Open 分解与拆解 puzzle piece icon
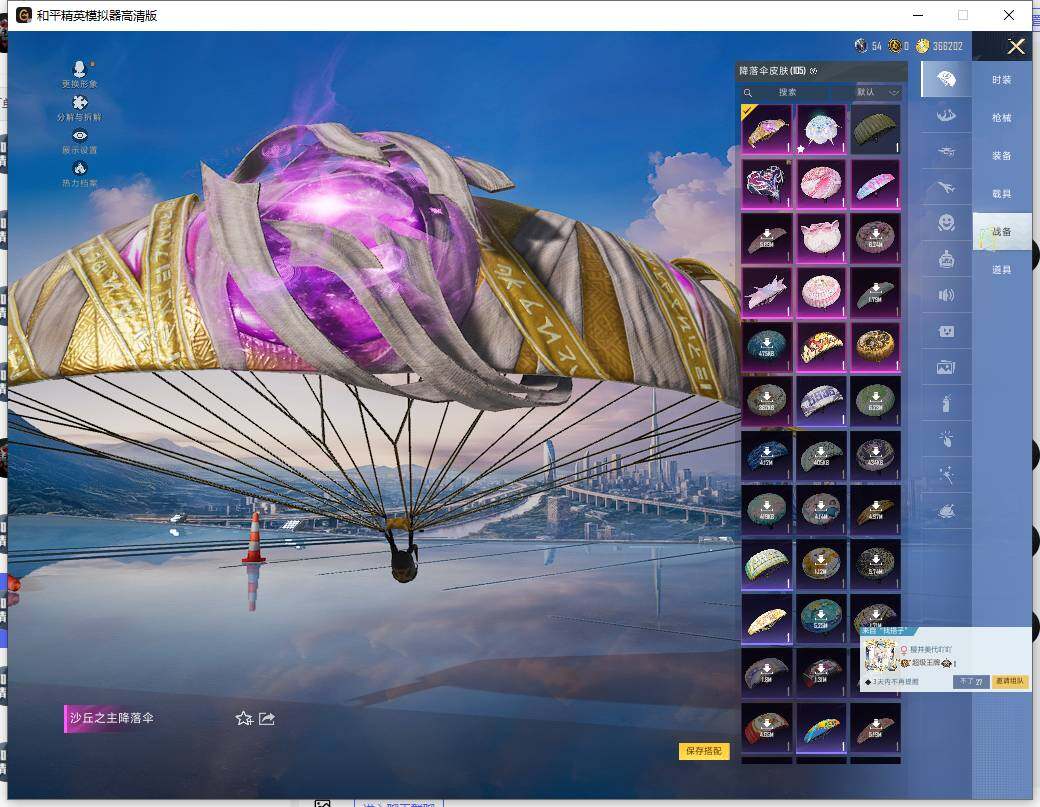1040x807 pixels. [80, 102]
